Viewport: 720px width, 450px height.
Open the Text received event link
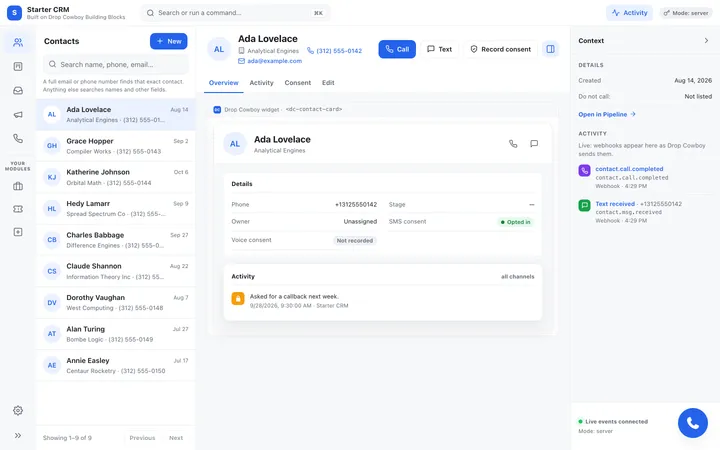pyautogui.click(x=615, y=204)
